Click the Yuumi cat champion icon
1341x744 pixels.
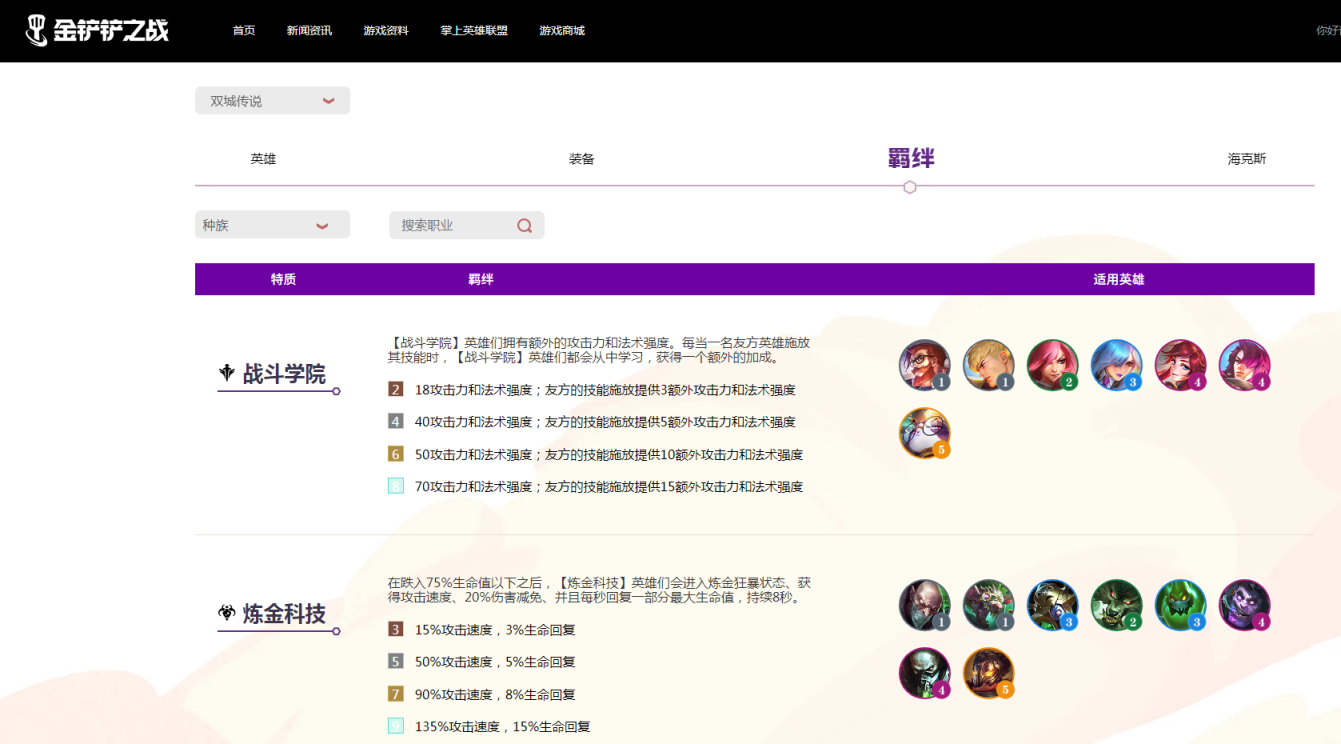pyautogui.click(x=924, y=433)
